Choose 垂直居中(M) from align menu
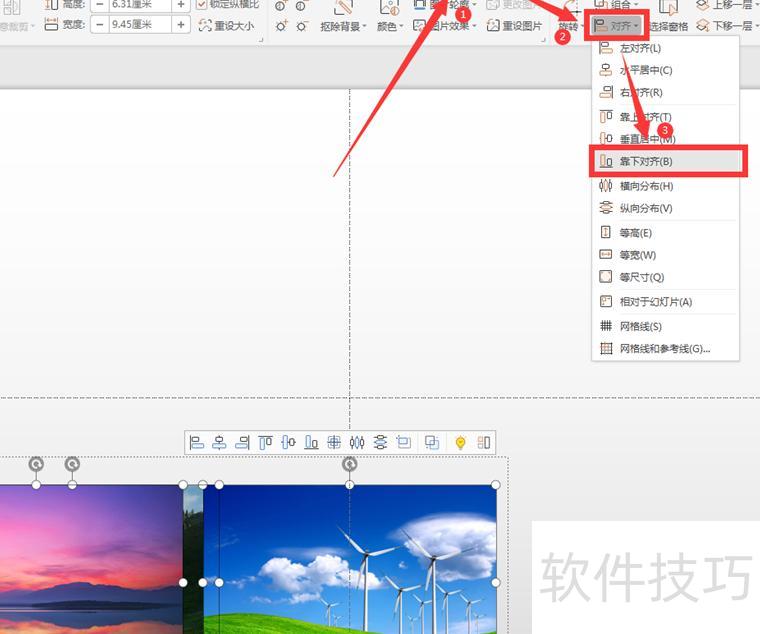Image resolution: width=760 pixels, height=634 pixels. [665, 139]
